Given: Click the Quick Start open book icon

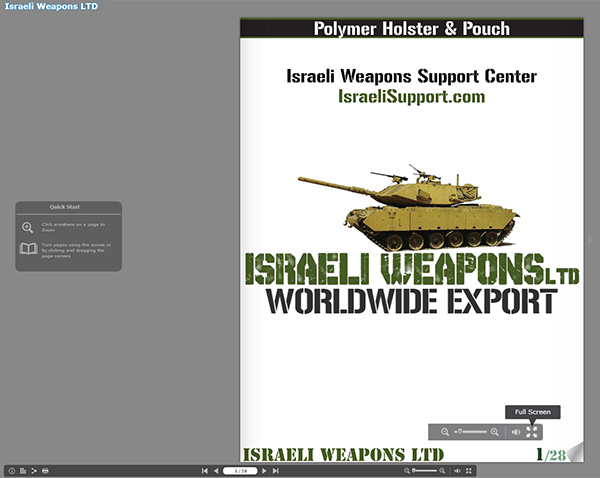Looking at the screenshot, I should (28, 249).
